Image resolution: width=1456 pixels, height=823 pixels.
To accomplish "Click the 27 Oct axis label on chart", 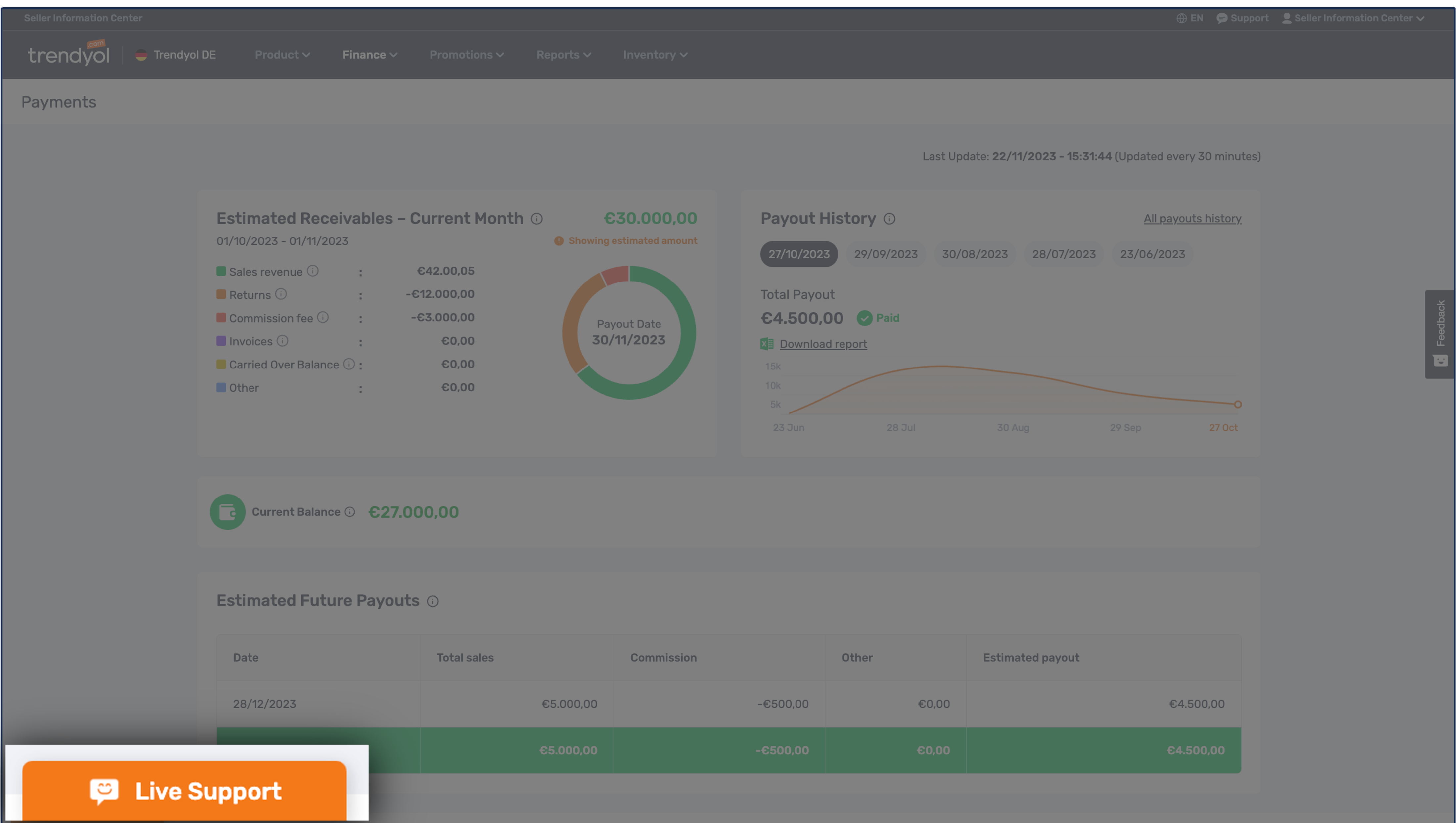I will point(1223,428).
